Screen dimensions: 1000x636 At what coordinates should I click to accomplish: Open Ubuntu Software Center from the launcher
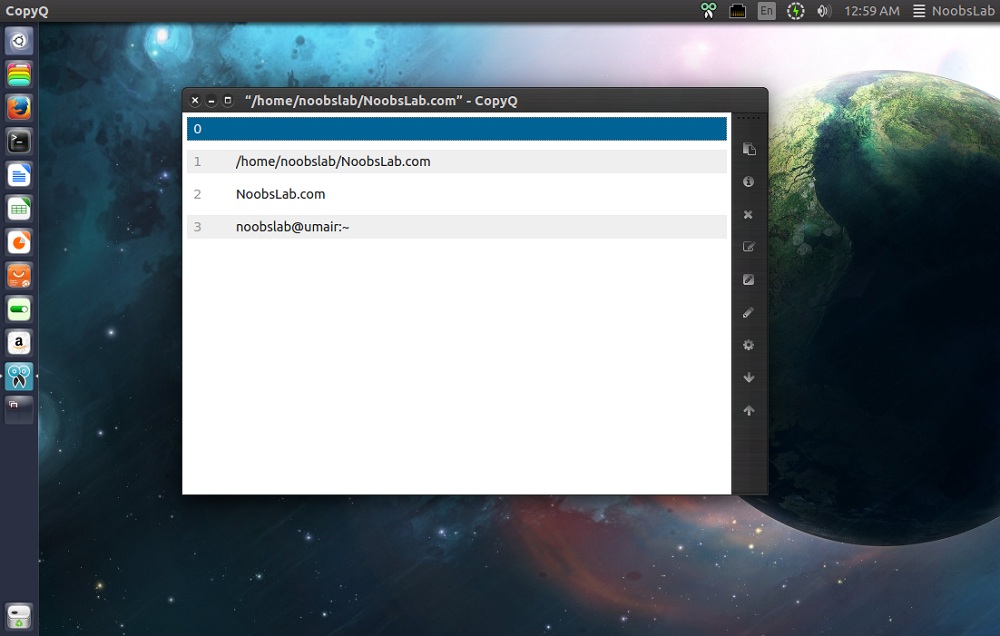[x=19, y=276]
